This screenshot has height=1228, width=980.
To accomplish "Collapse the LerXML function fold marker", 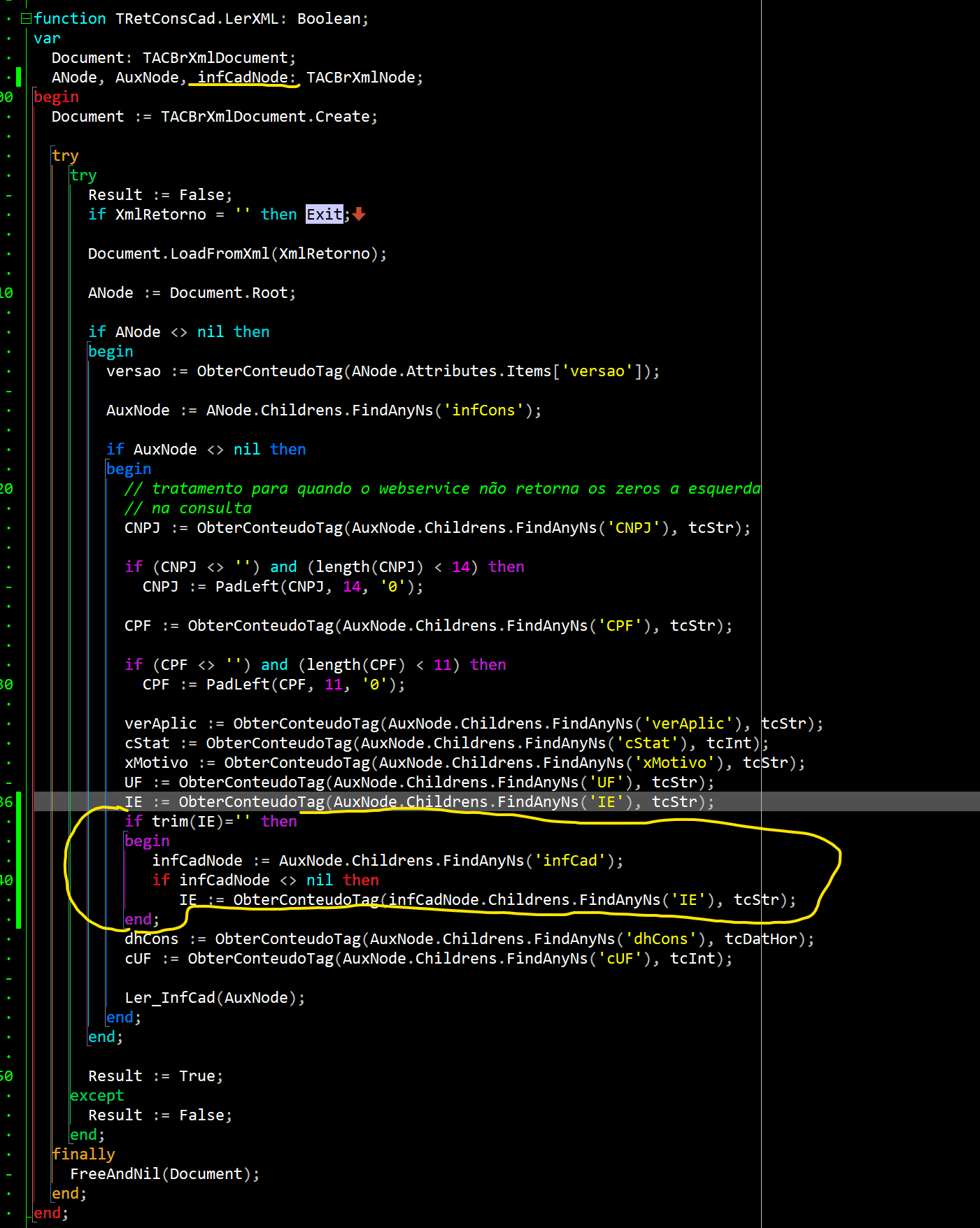I will click(x=25, y=19).
